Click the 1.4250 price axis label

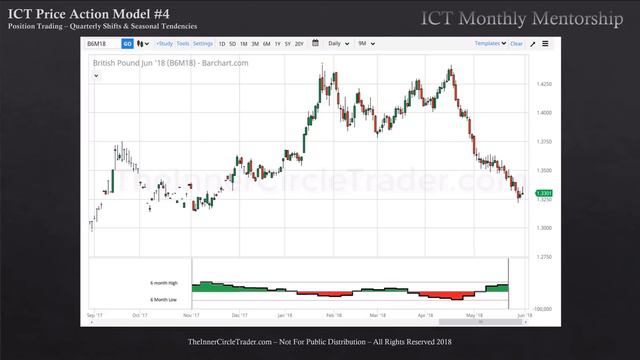point(544,84)
